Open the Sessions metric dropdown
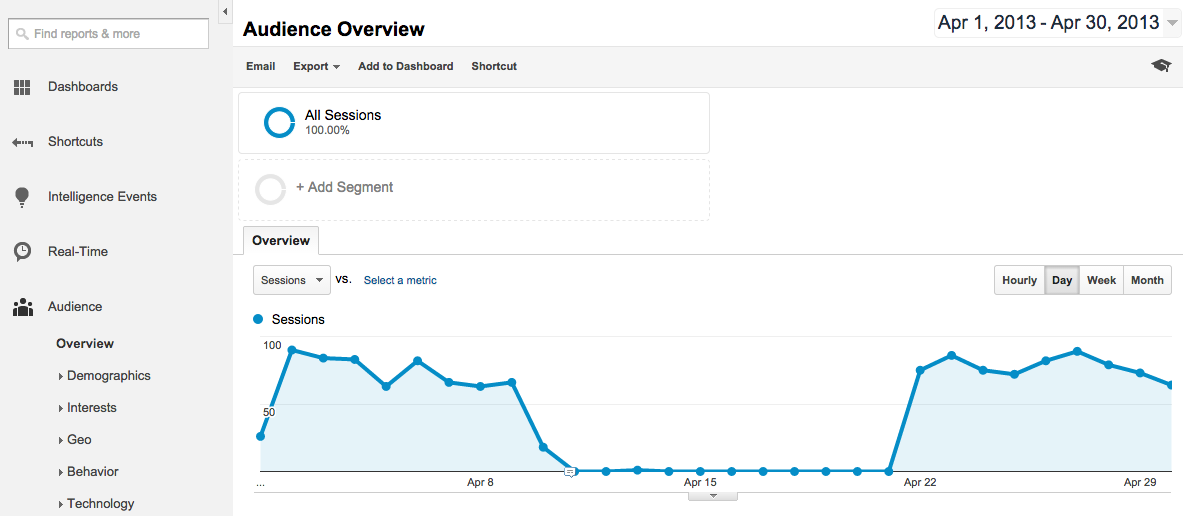 pos(292,280)
